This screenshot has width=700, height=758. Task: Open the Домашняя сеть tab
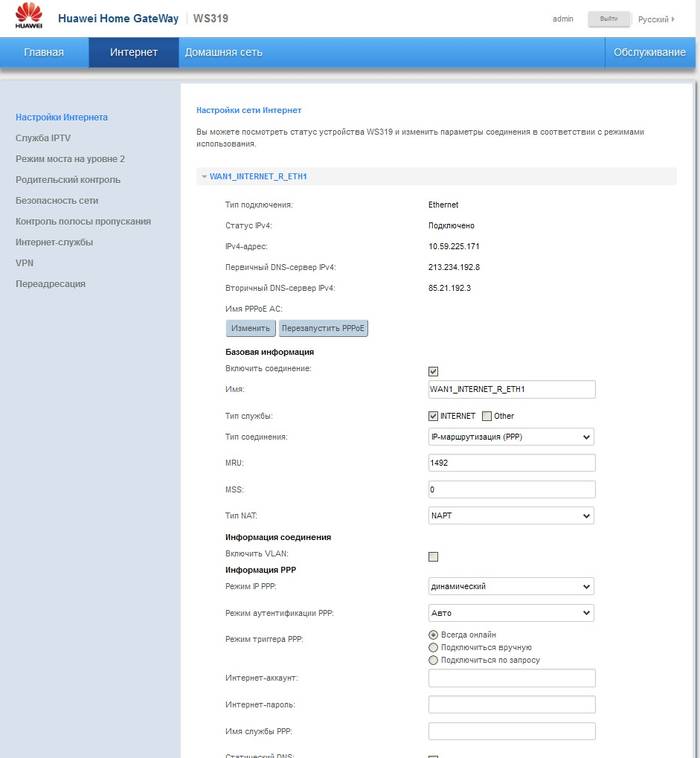coord(223,52)
